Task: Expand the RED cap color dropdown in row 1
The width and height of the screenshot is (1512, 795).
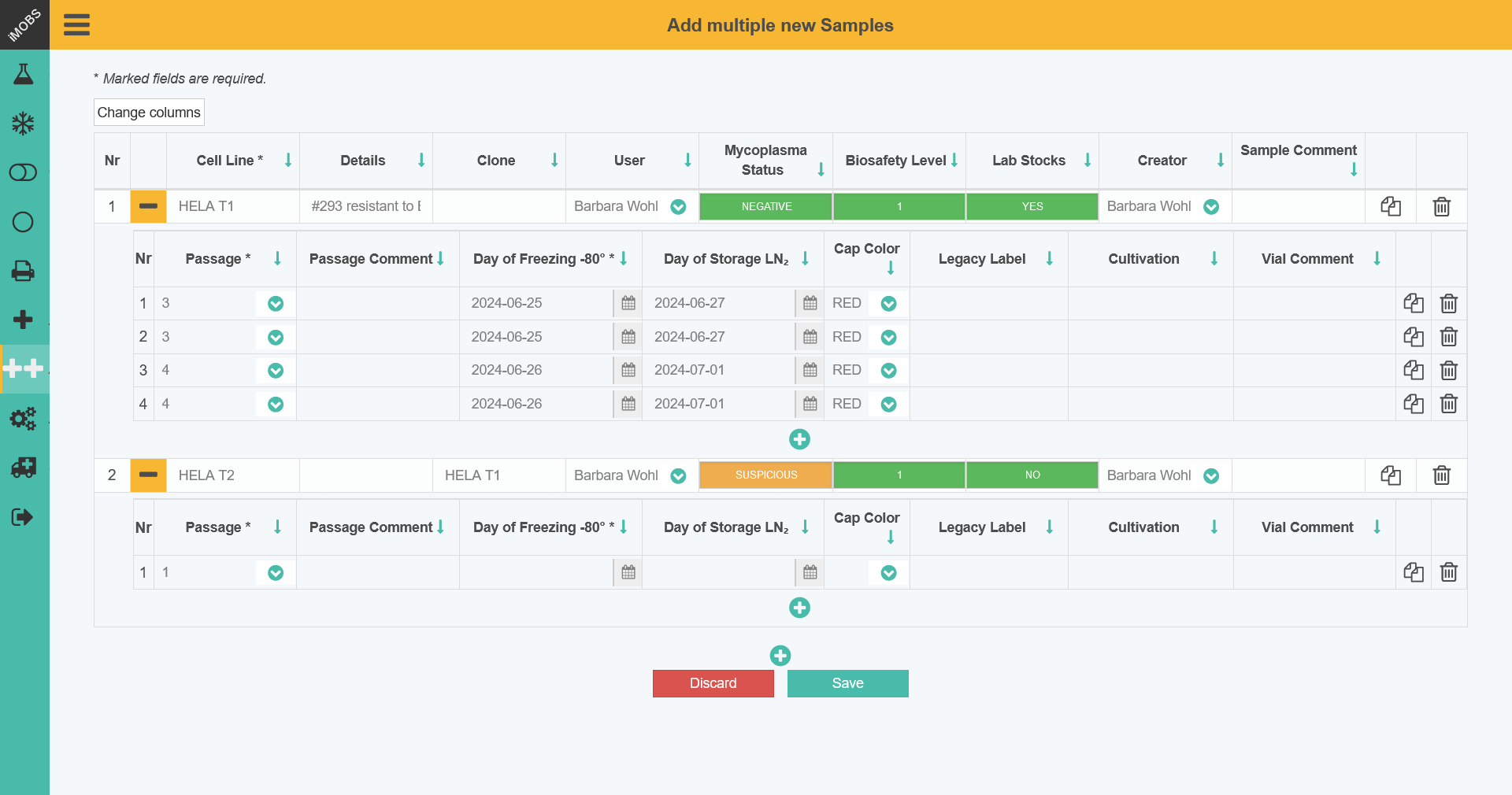Action: pos(888,303)
